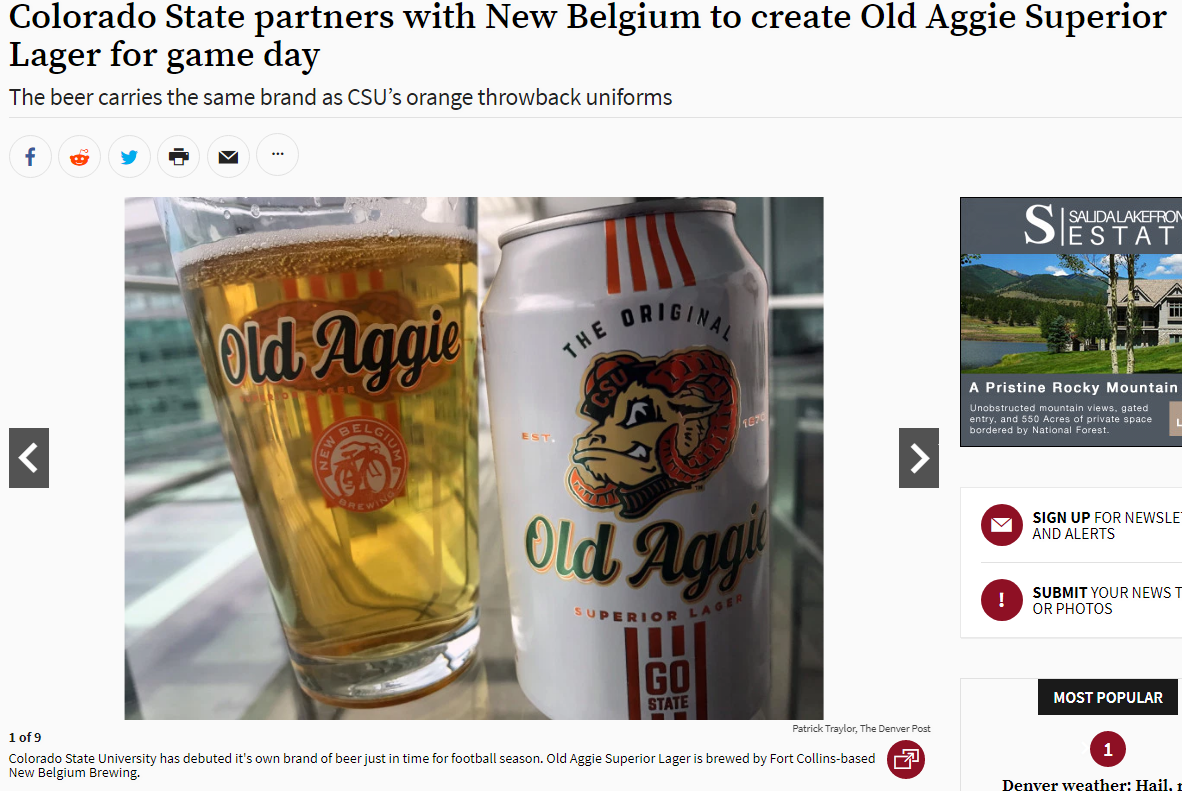
Task: Open the Denver weather popular story
Action: point(1092,784)
